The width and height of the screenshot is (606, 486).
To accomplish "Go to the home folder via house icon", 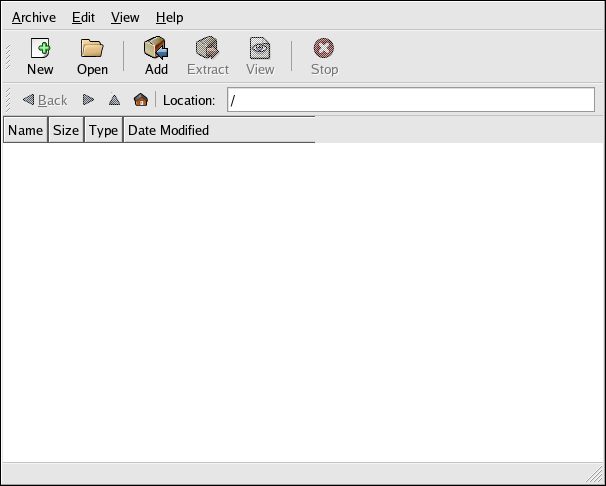I will pyautogui.click(x=141, y=100).
